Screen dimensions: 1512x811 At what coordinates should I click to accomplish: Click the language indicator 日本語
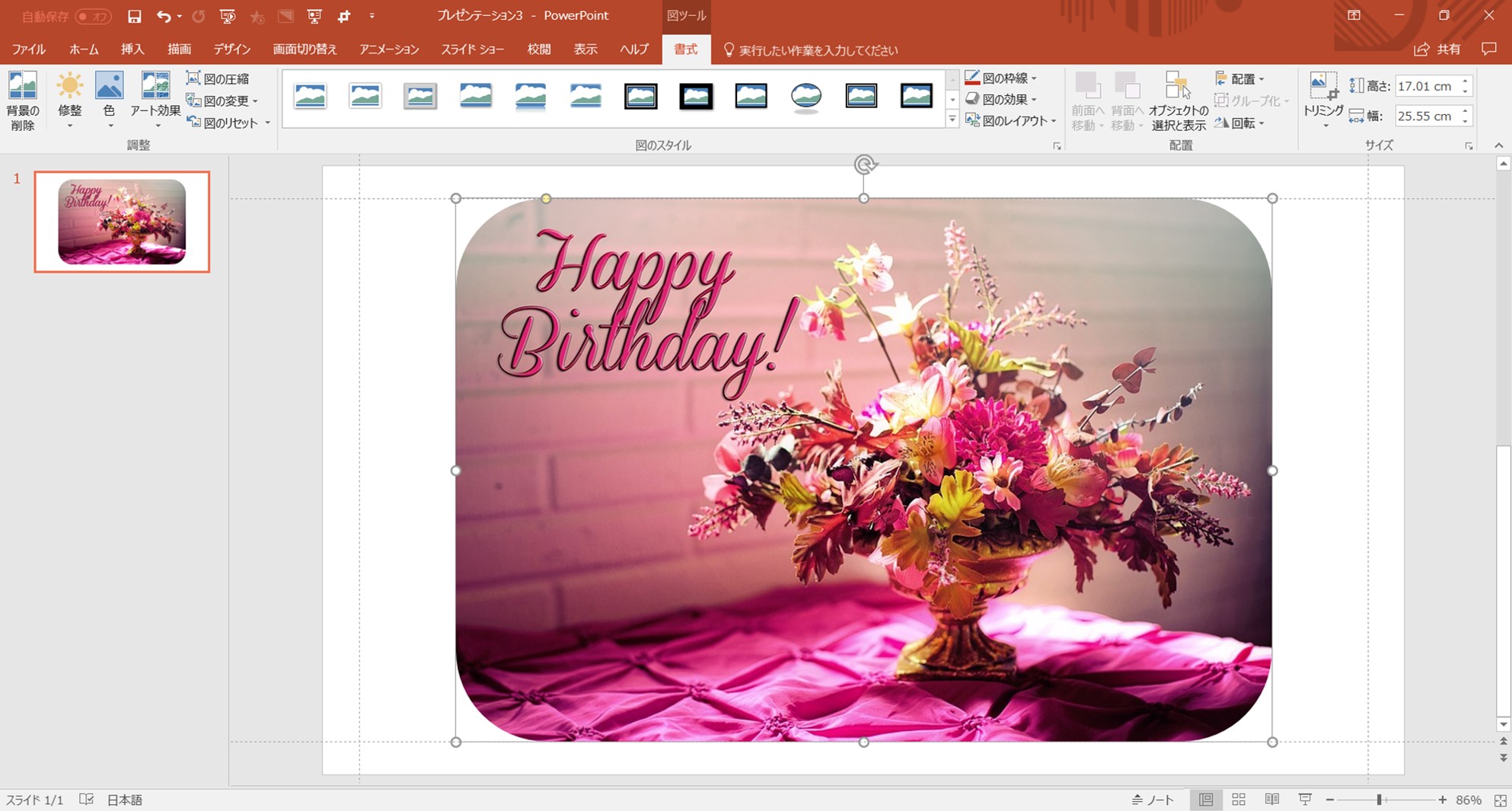click(x=125, y=800)
